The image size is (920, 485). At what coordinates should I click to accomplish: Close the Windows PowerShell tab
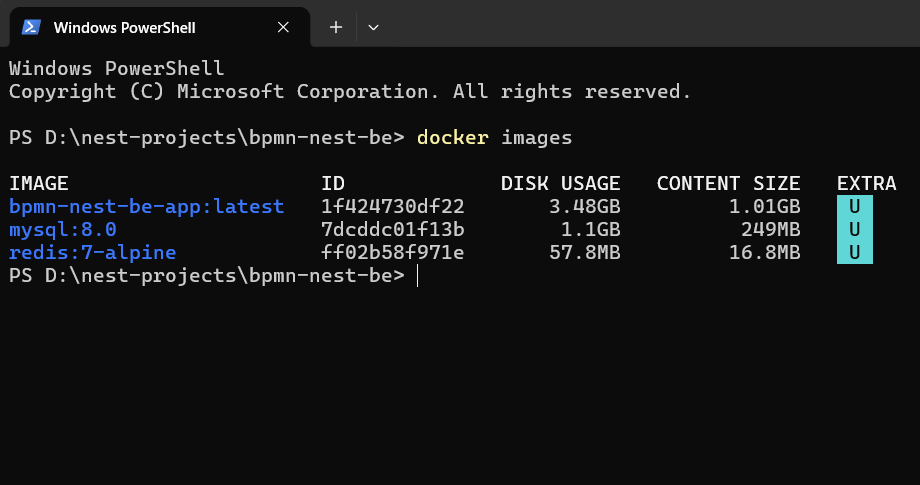(283, 27)
